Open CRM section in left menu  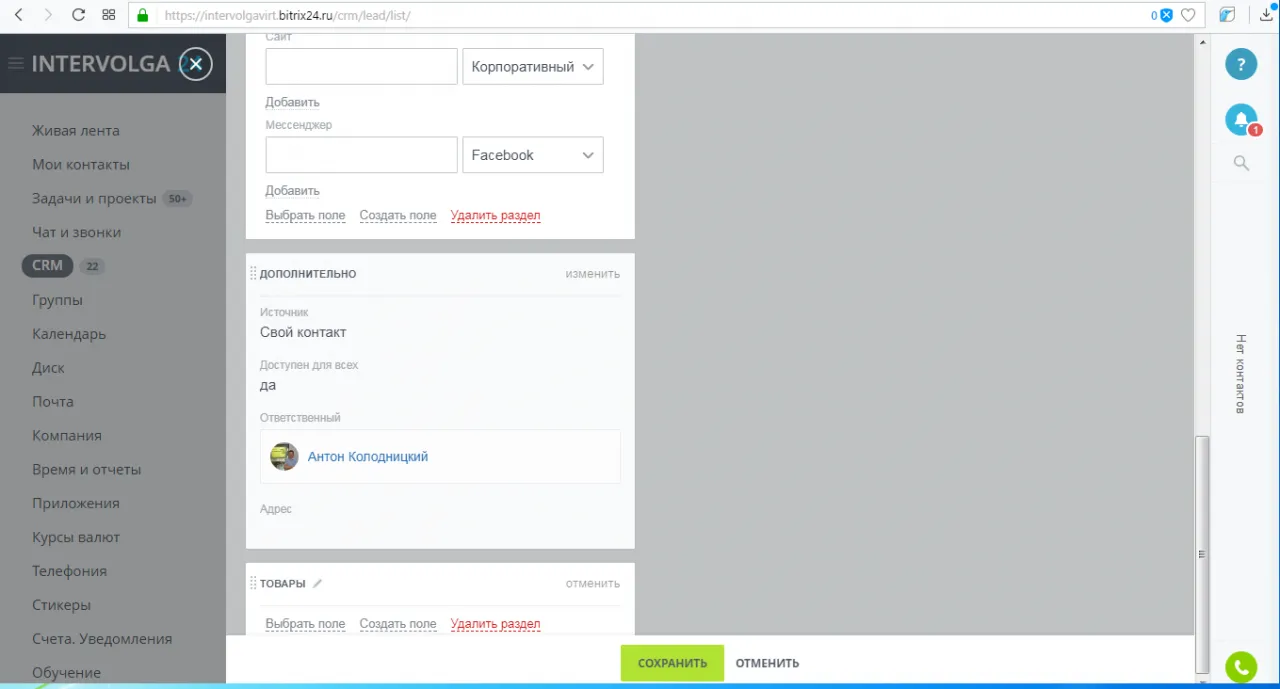tap(47, 266)
